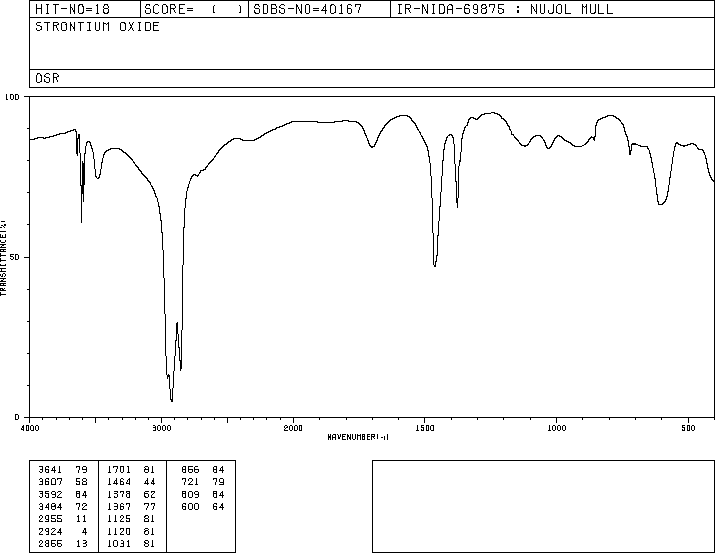The height and width of the screenshot is (553, 715).
Task: Select peak value 1367 in the table
Action: [119, 507]
